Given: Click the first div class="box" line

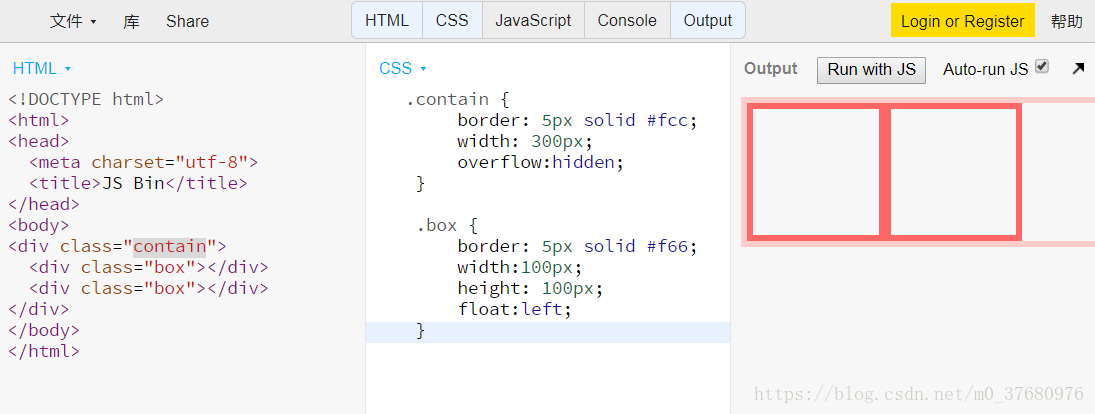Looking at the screenshot, I should [149, 267].
